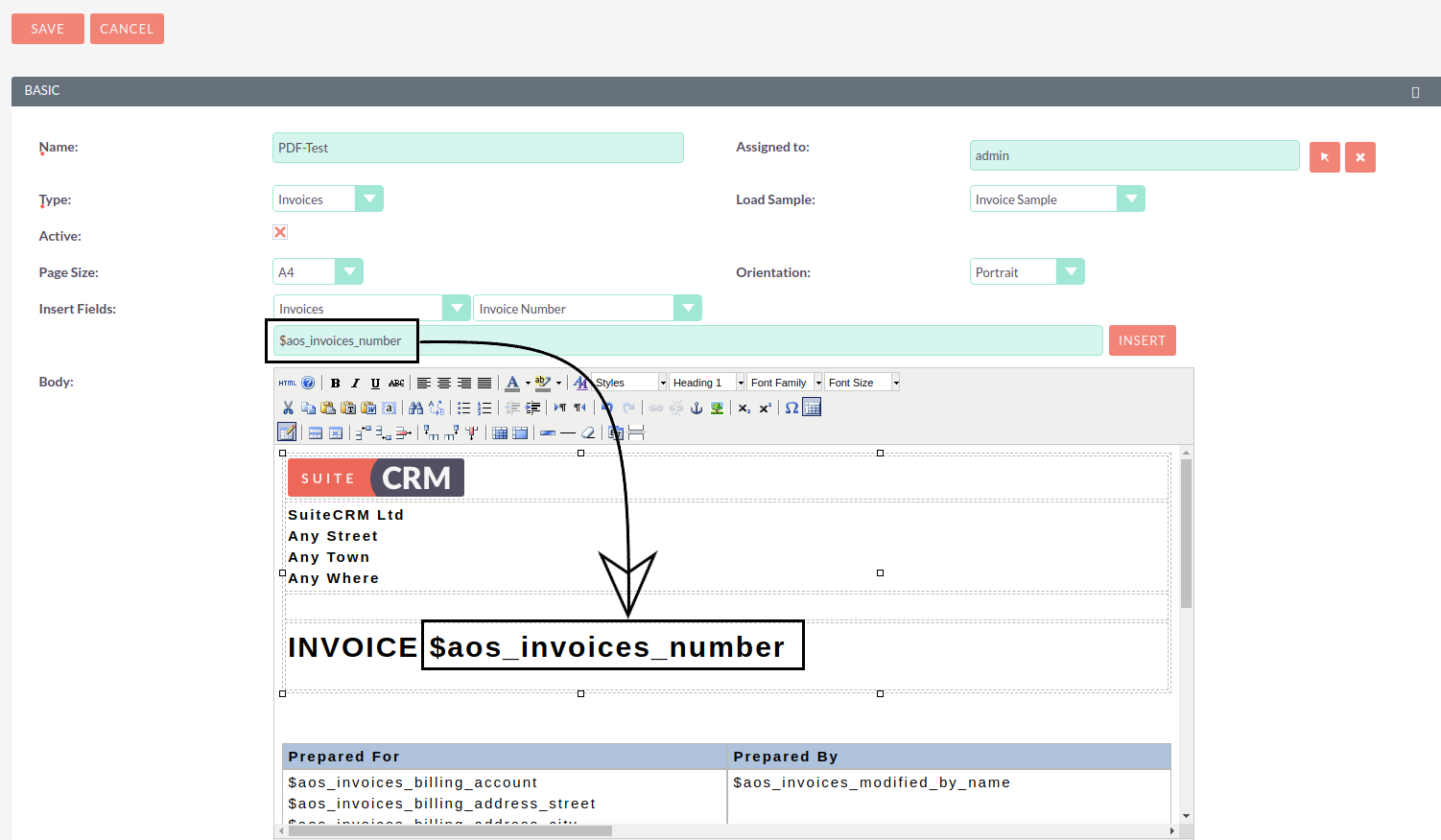The image size is (1441, 840).
Task: Align text left
Action: point(423,383)
